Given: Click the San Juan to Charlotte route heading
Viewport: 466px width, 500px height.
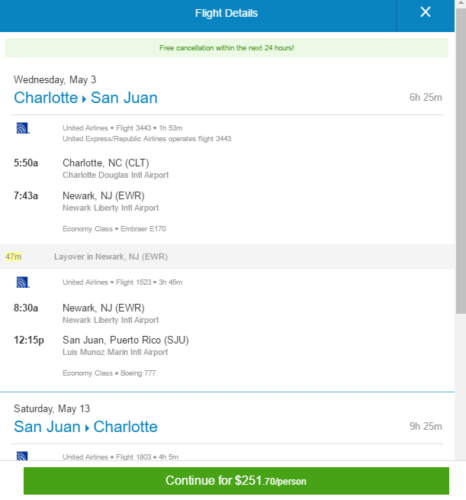Looking at the screenshot, I should (86, 427).
